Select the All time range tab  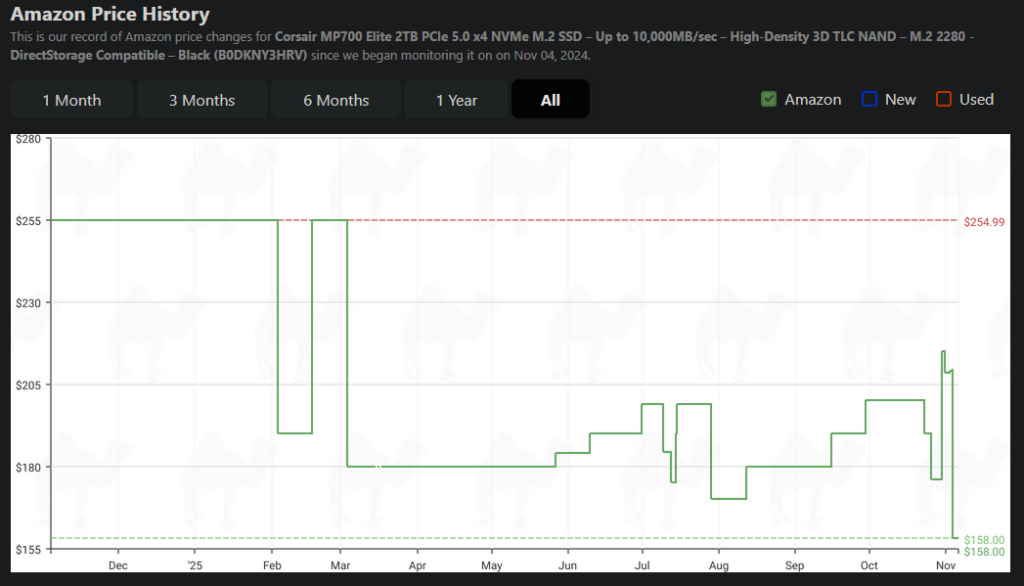[550, 100]
